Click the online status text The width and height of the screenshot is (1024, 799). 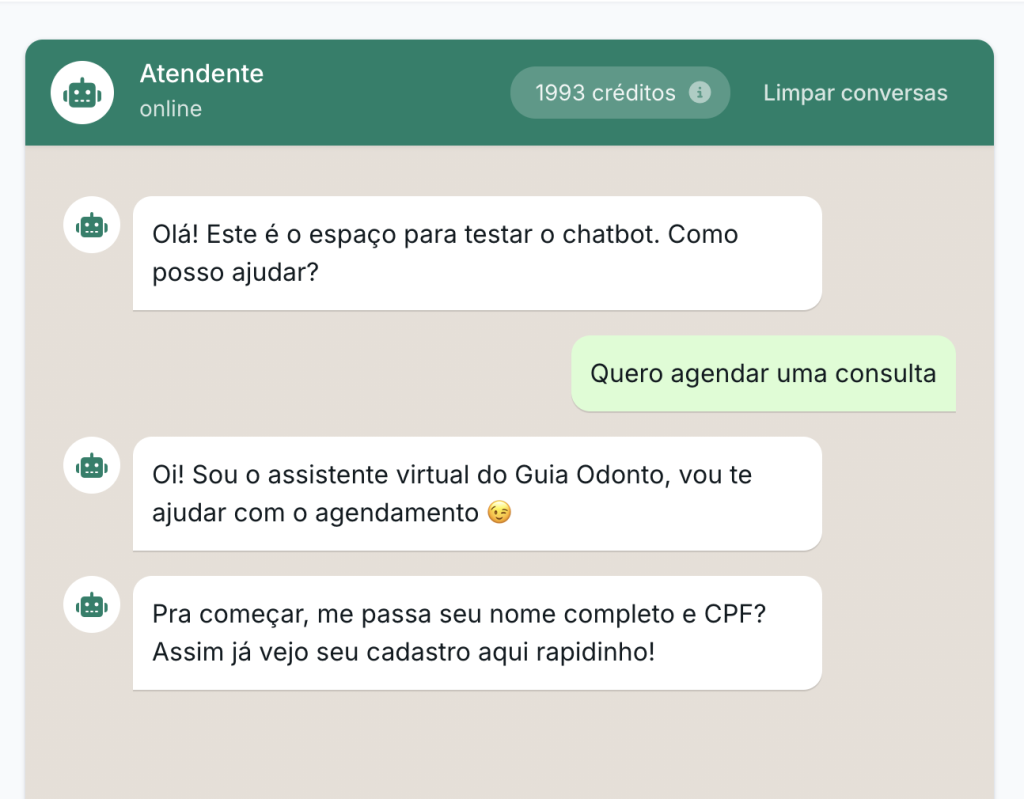(170, 108)
